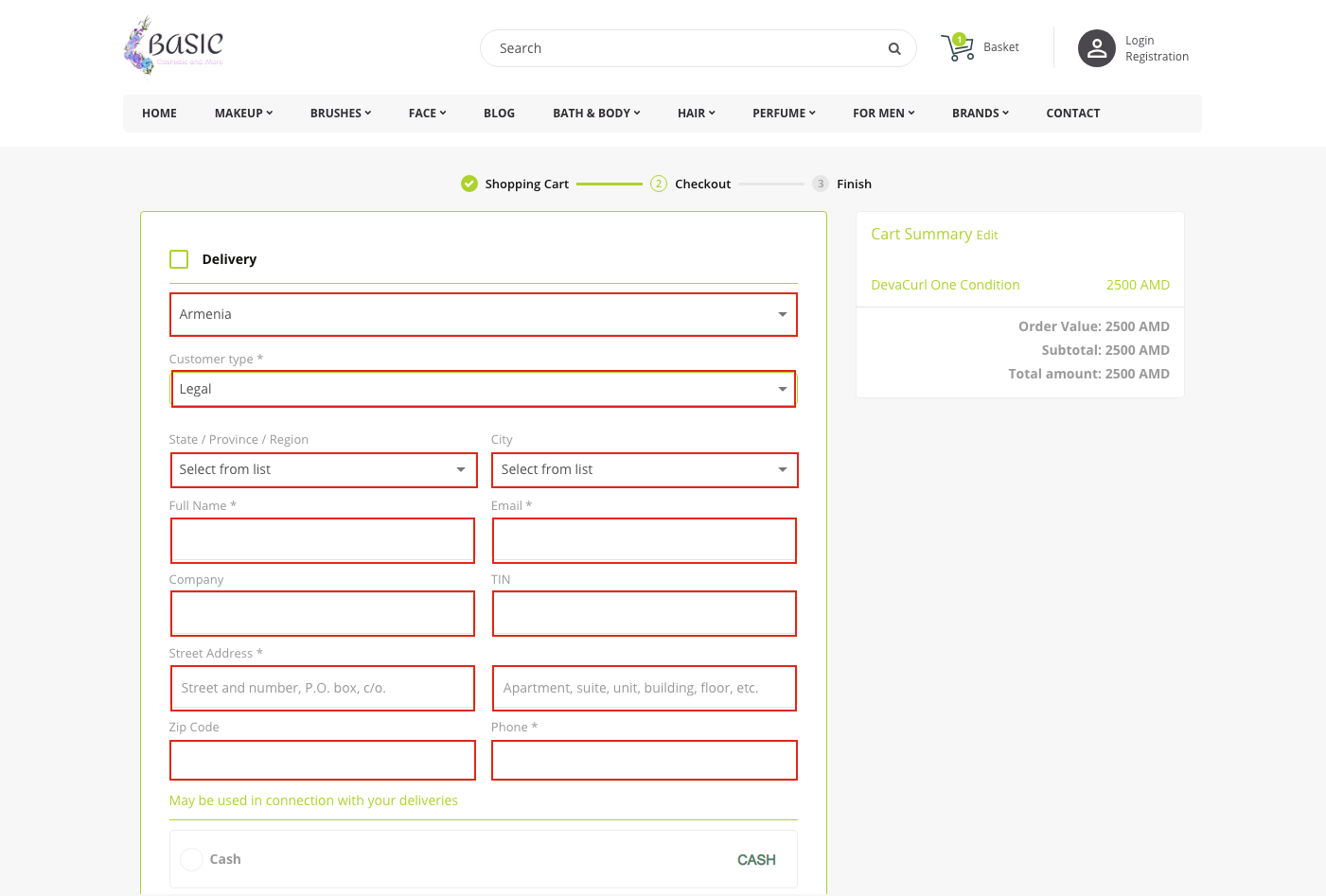The image size is (1326, 896).
Task: Click the Finish step label
Action: (854, 184)
